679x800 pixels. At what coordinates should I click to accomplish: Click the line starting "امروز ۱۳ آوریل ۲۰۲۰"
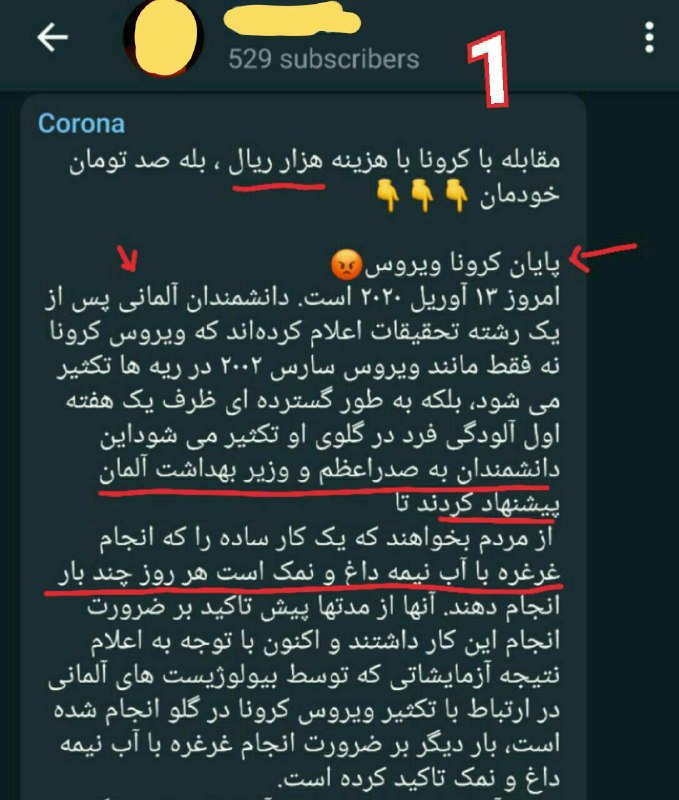[x=301, y=298]
